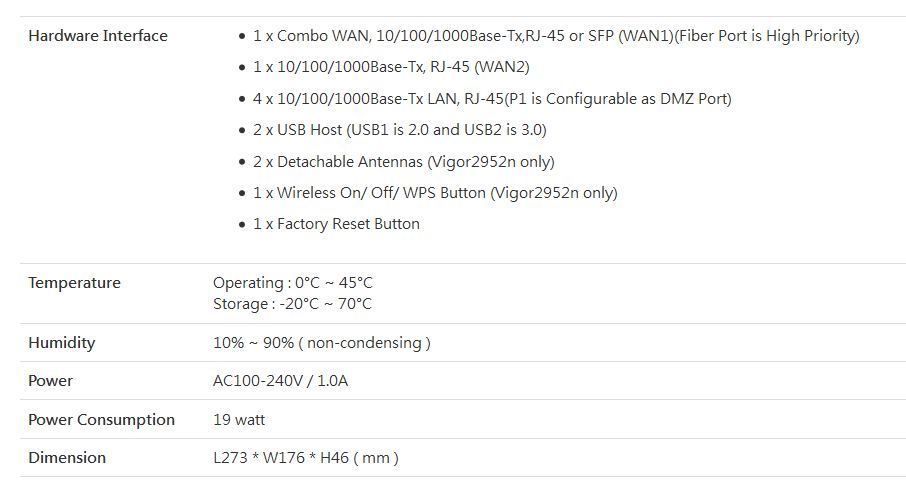
Task: Select the USB Host bullet line
Action: click(399, 130)
